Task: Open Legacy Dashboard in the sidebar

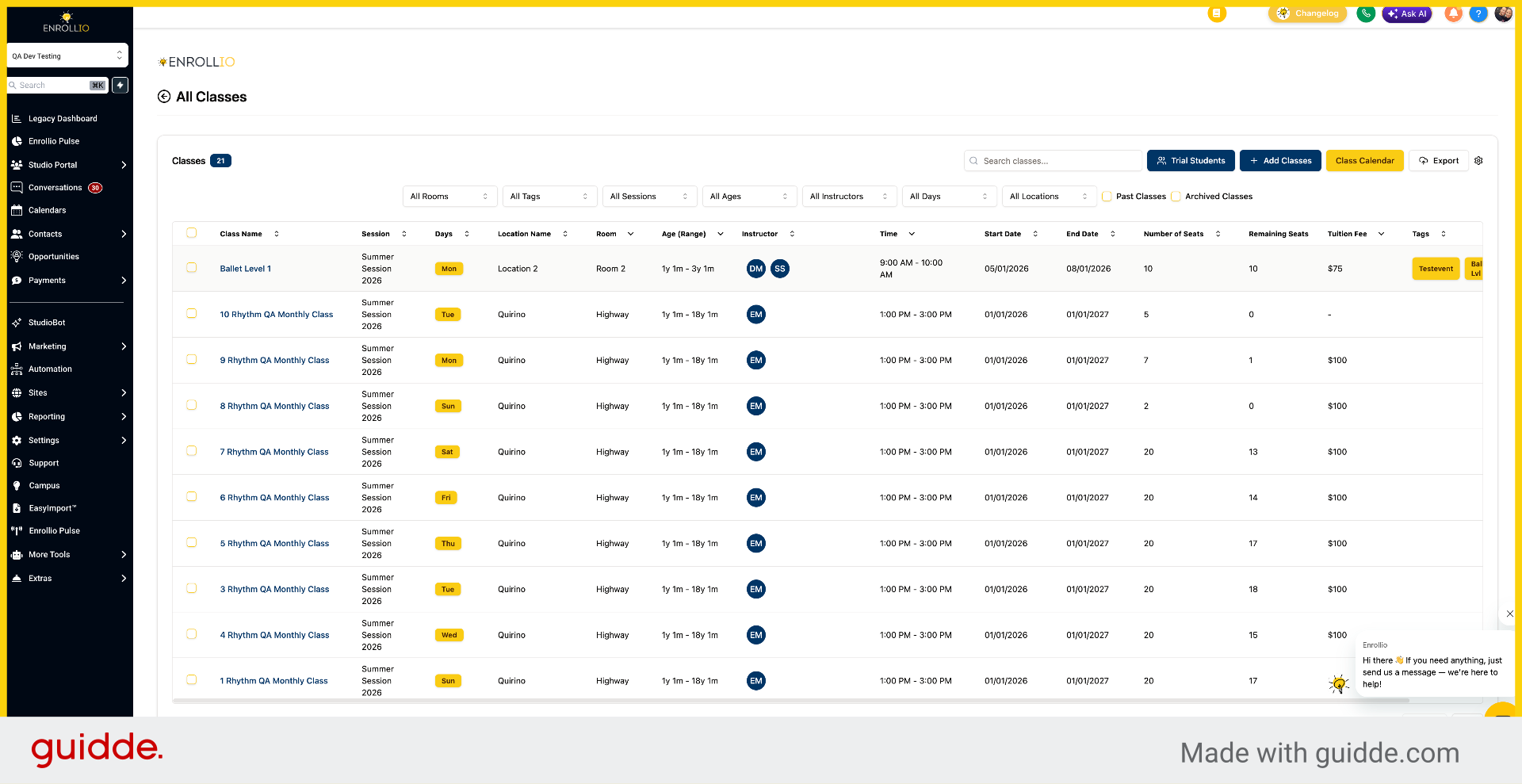Action: 63,119
